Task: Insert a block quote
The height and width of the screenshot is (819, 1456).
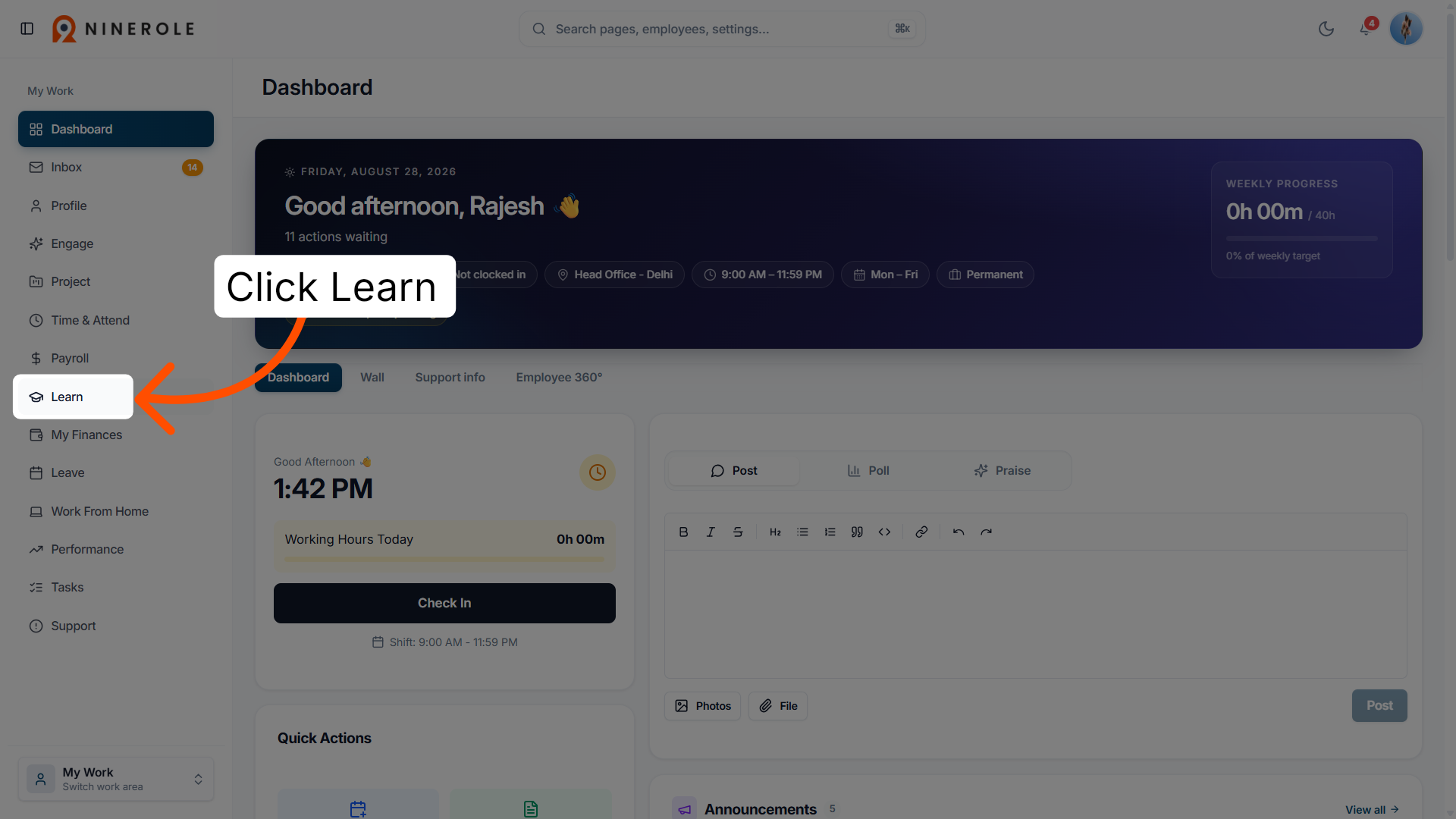Action: point(857,532)
